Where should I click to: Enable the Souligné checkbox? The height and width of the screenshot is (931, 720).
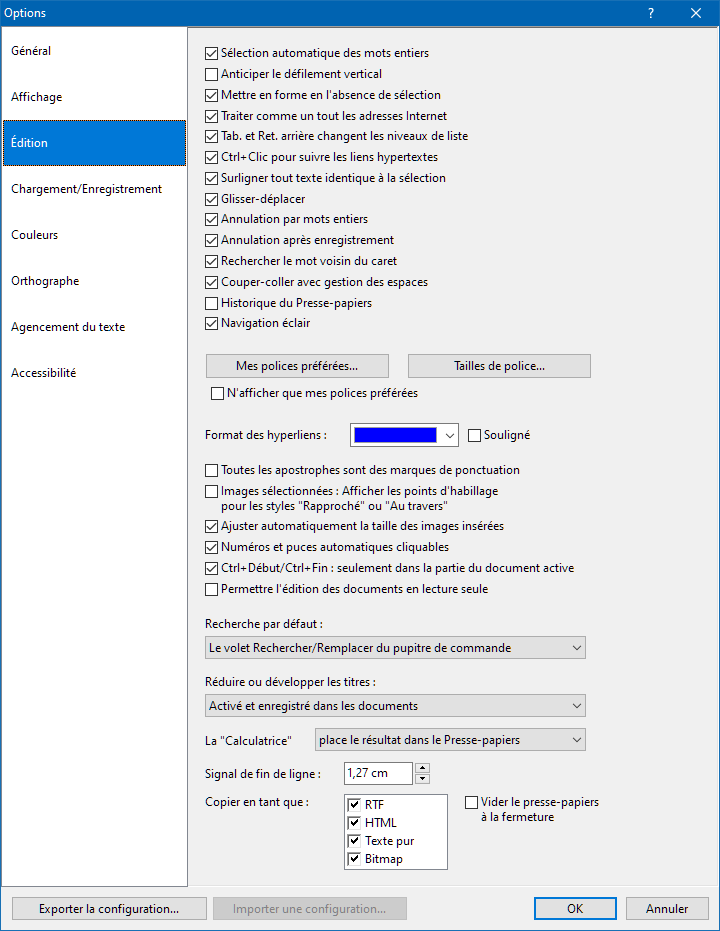(474, 436)
